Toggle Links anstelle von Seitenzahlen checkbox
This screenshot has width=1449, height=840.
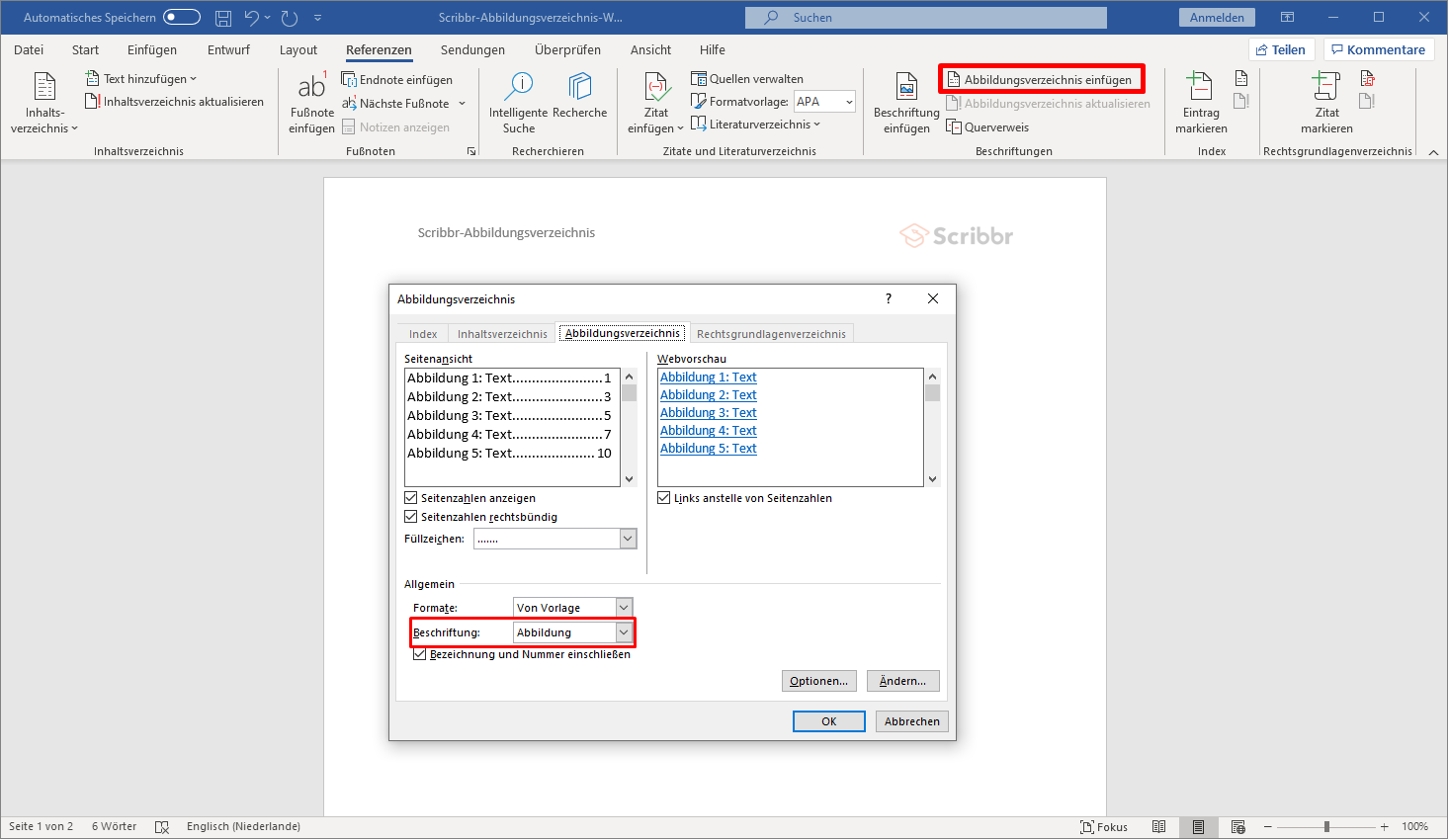coord(664,498)
